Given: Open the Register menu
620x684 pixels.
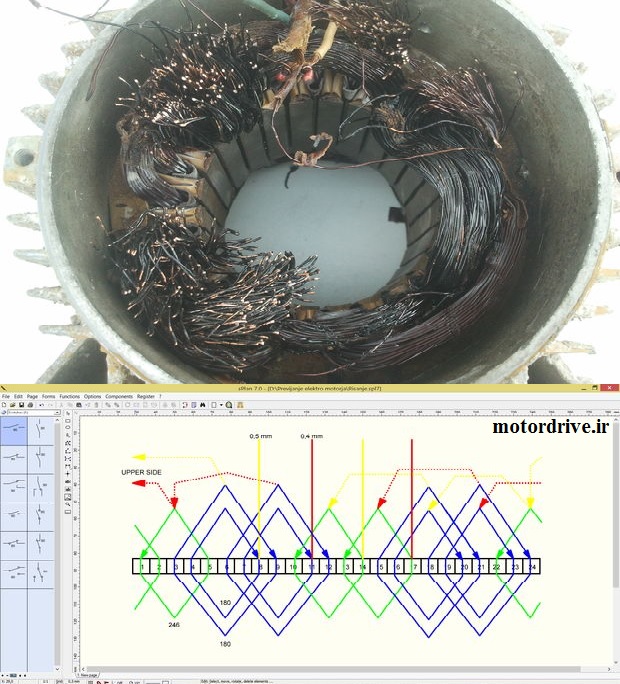Looking at the screenshot, I should point(146,397).
